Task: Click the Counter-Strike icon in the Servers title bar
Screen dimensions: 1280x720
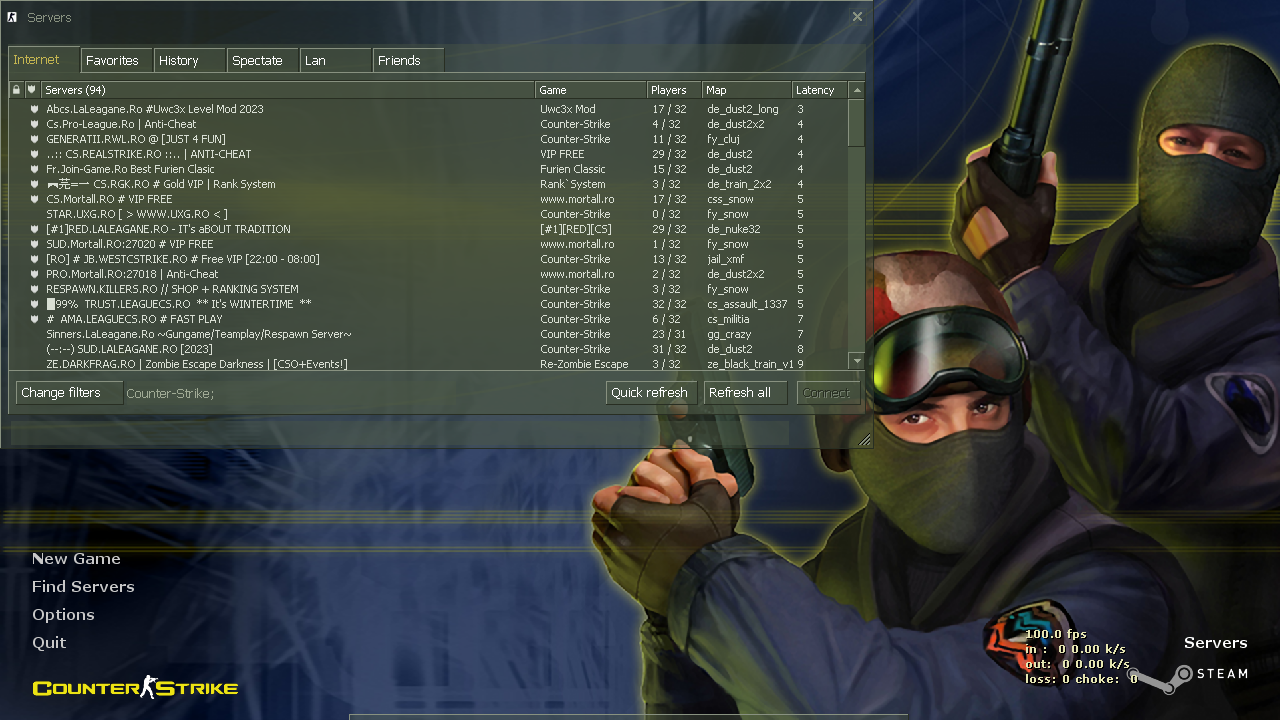Action: pos(14,16)
